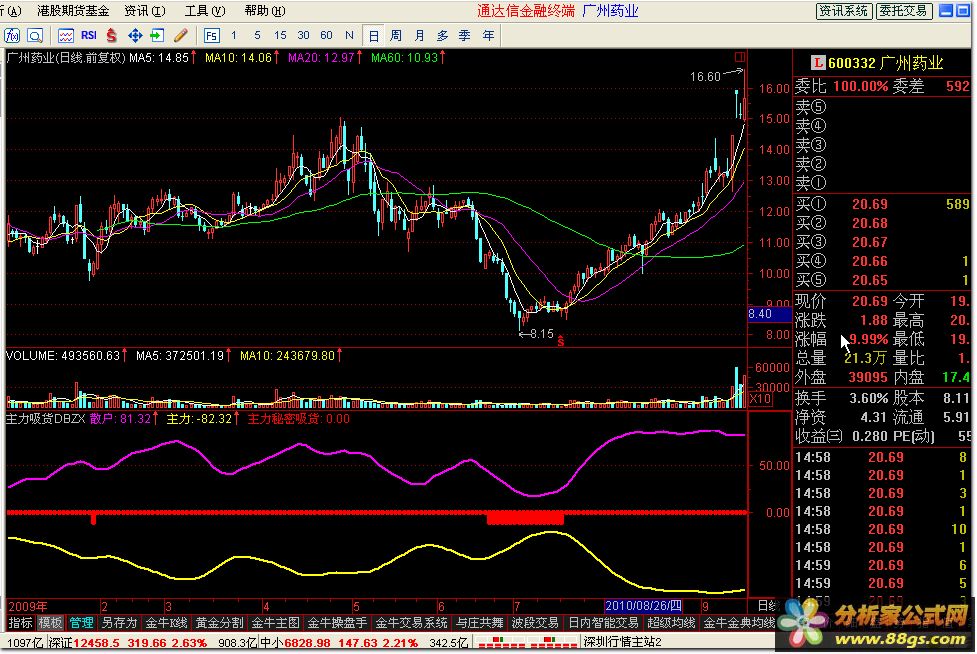Viewport: 977px width, 654px height.
Task: Click the 换手 3.60% value
Action: pos(868,398)
